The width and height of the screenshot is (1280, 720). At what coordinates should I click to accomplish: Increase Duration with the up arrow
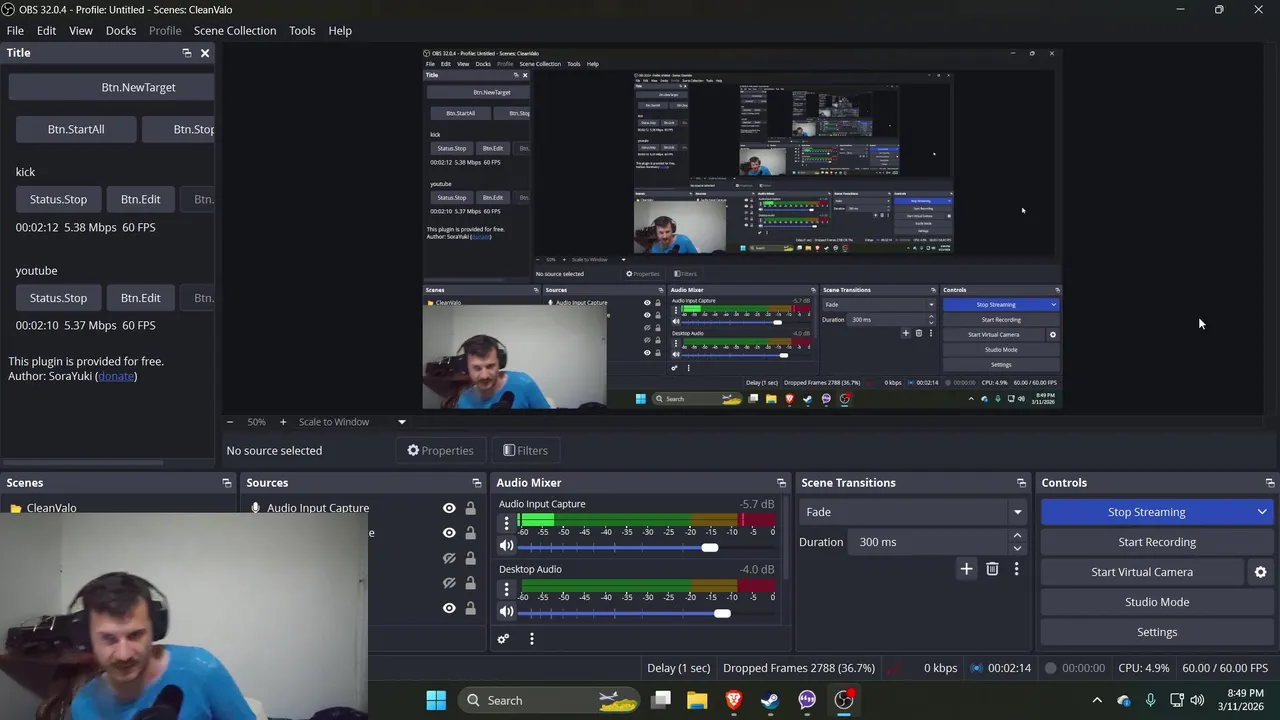(1017, 536)
